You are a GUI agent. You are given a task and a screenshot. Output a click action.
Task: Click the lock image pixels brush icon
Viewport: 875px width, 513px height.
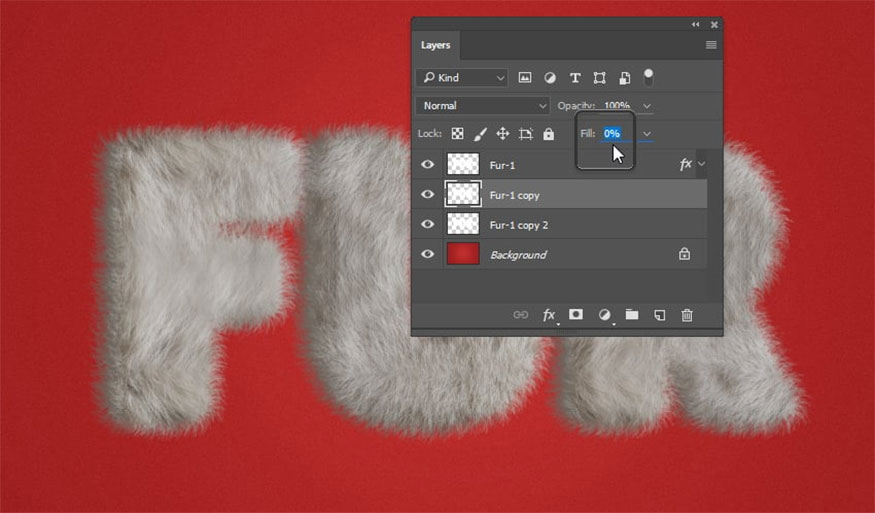pos(480,134)
